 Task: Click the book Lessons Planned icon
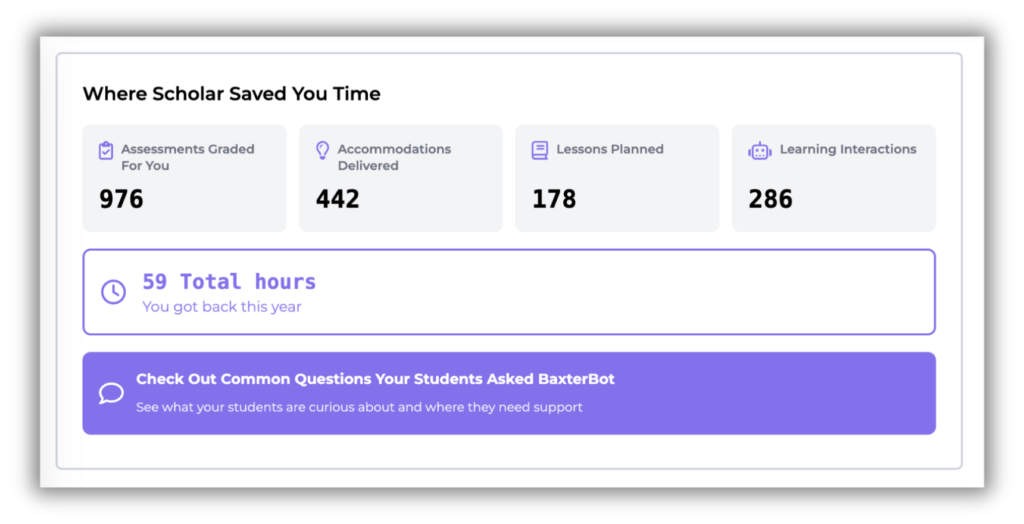coord(539,150)
